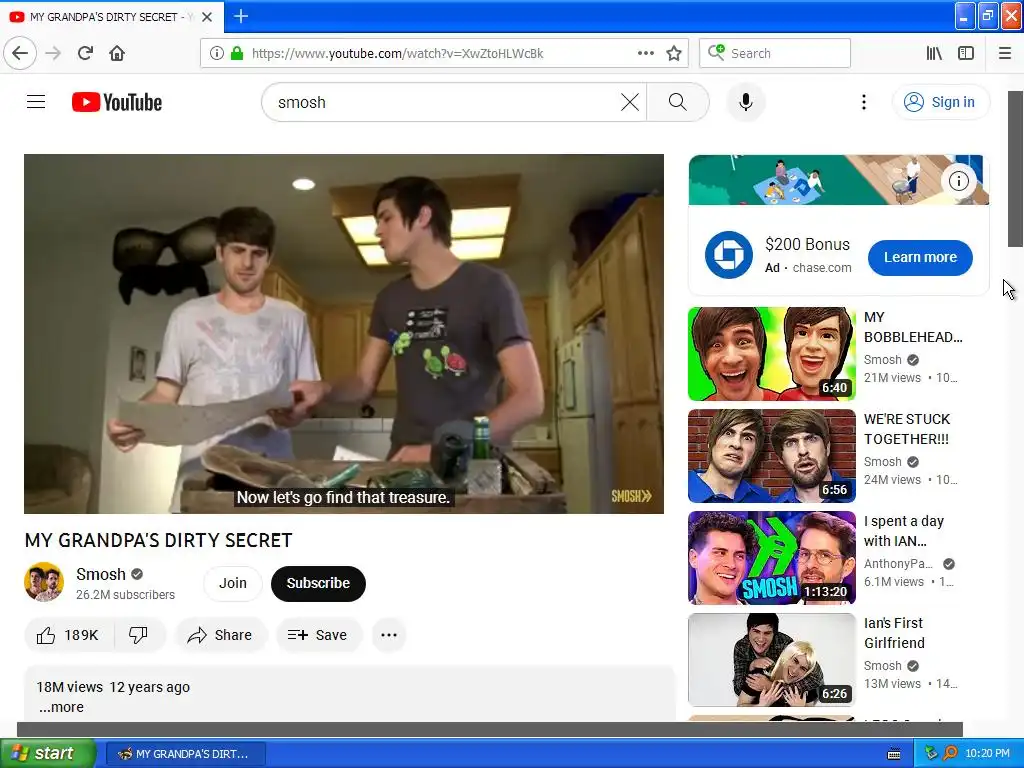Open the WE'RE STUCK TOGETHER!!! video thumbnail

771,456
